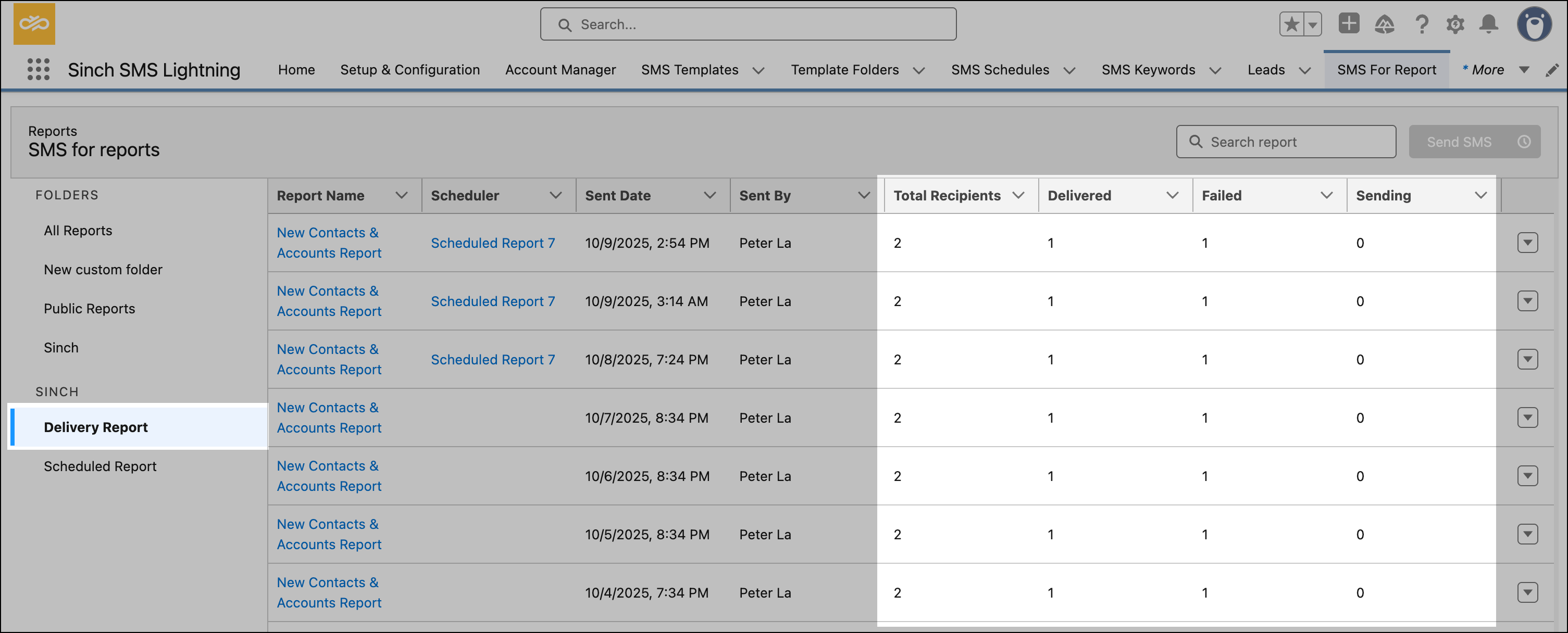Open the report link sent 10/9/2025 3:14 AM

329,301
